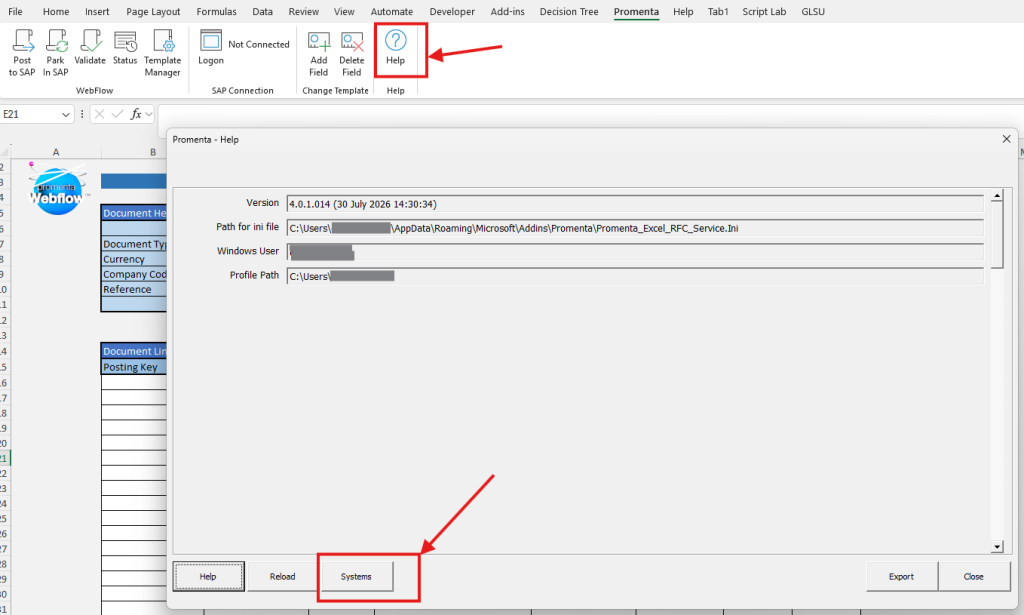Click the Systems button
The width and height of the screenshot is (1024, 615).
356,576
